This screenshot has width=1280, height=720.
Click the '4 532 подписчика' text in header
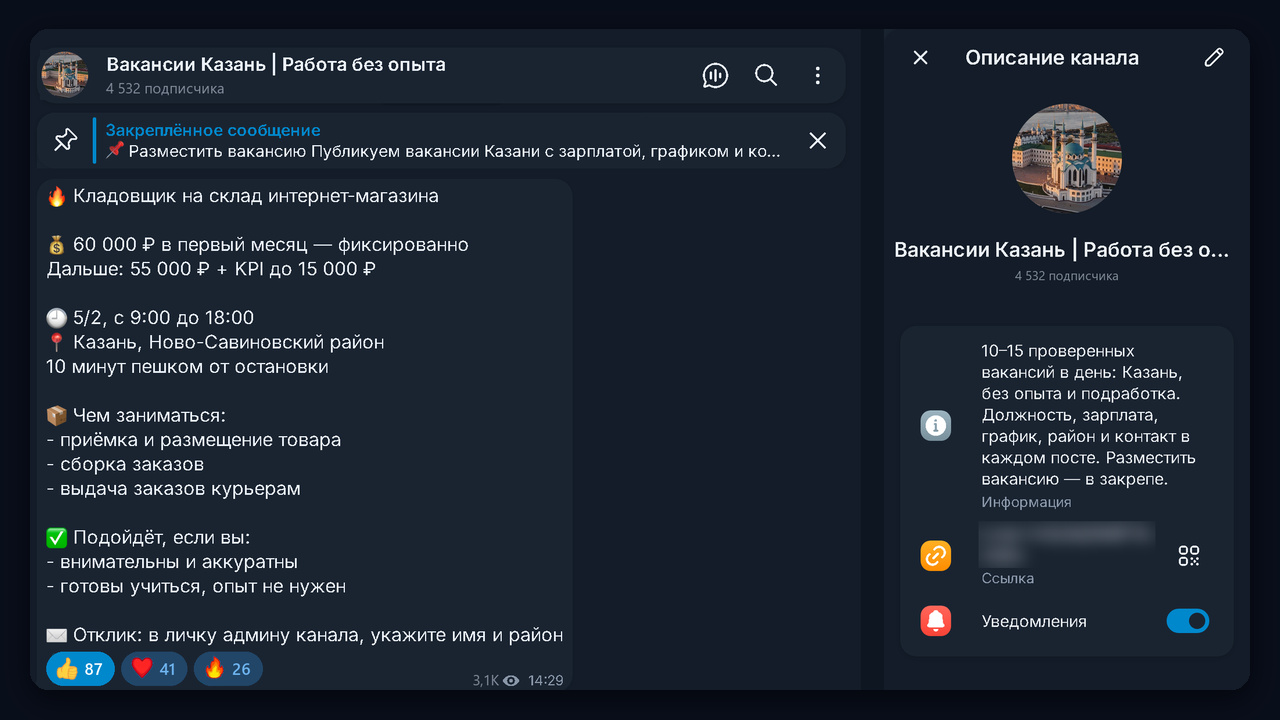(x=165, y=89)
